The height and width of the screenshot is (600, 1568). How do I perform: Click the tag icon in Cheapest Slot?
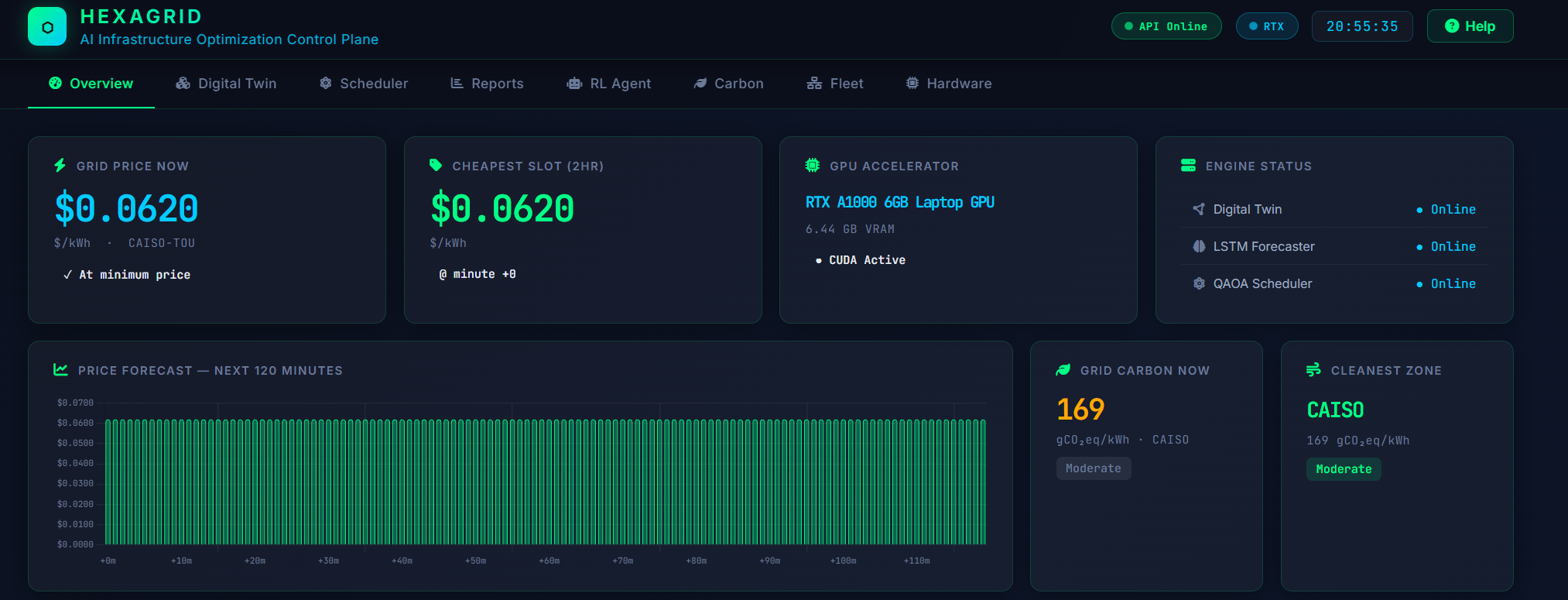436,165
